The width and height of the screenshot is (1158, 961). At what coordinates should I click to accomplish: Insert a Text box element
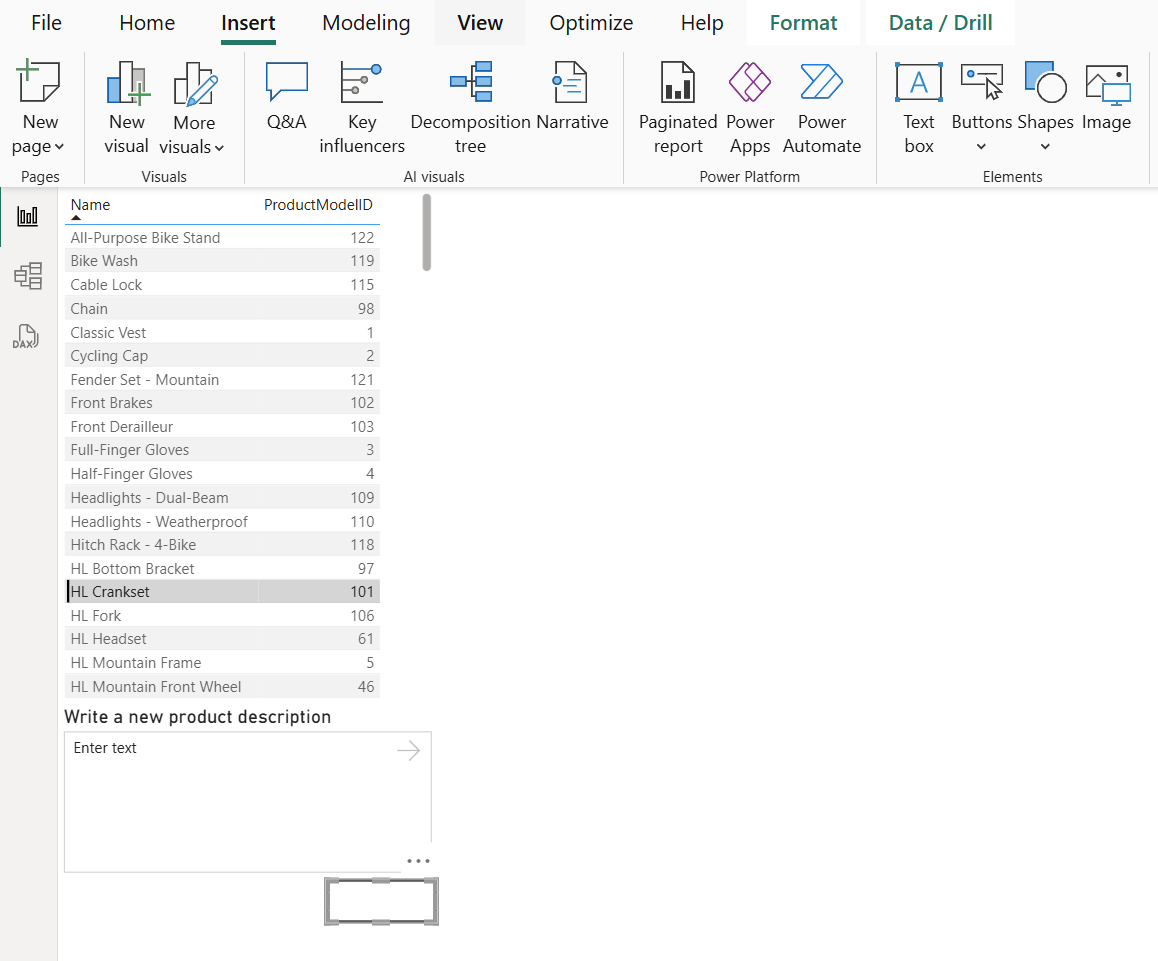pyautogui.click(x=918, y=104)
